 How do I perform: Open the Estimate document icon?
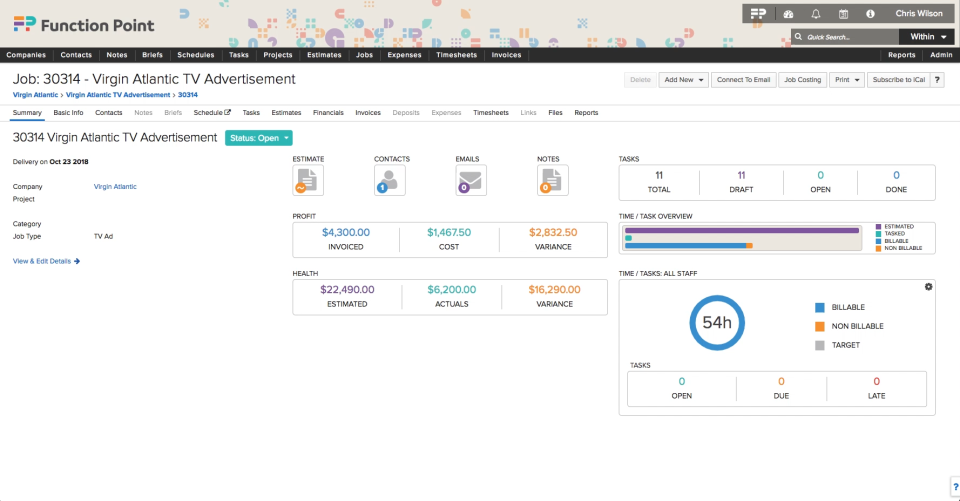point(308,180)
